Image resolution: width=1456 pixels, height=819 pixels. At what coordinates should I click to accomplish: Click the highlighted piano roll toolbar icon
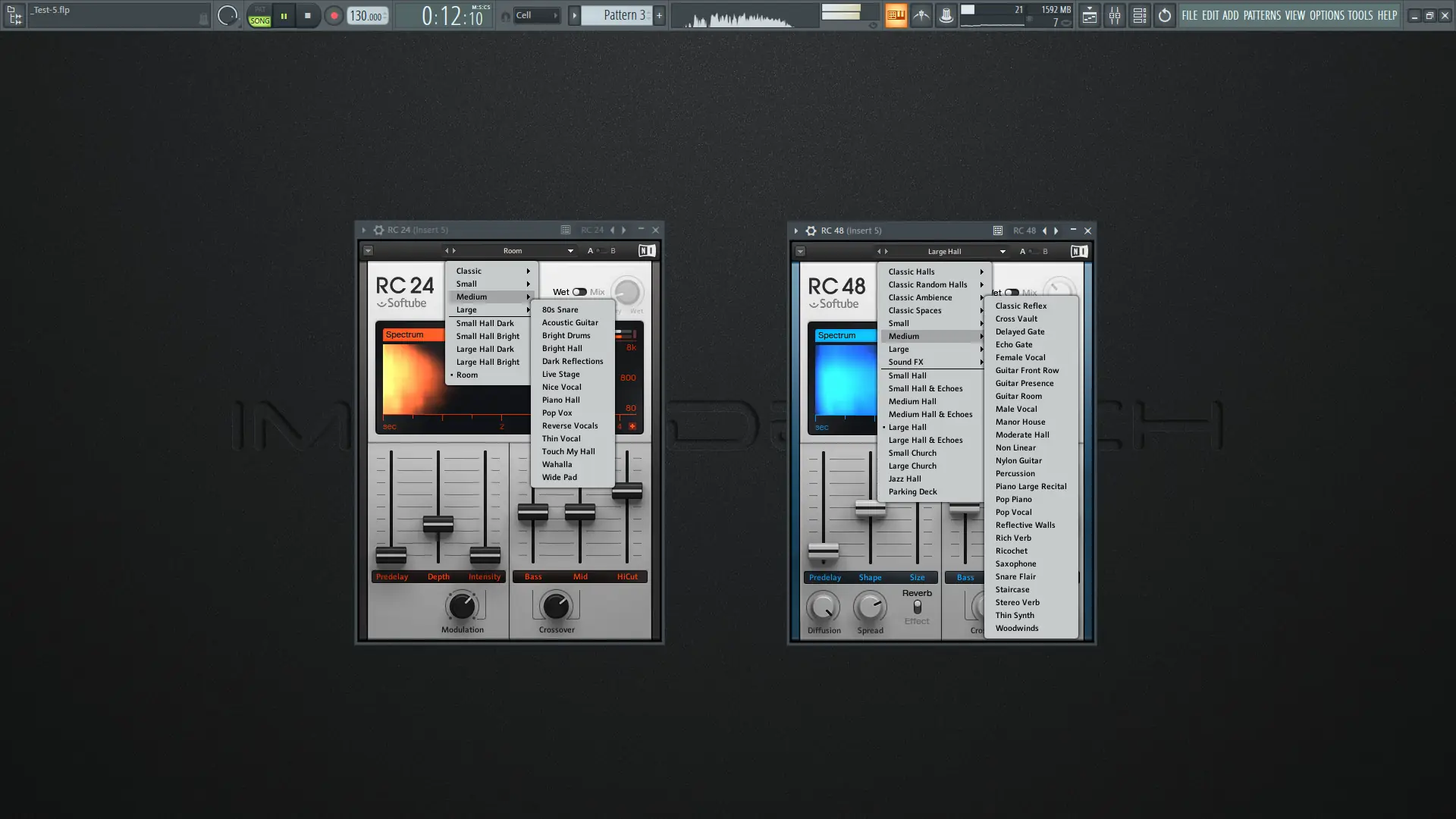(x=896, y=15)
